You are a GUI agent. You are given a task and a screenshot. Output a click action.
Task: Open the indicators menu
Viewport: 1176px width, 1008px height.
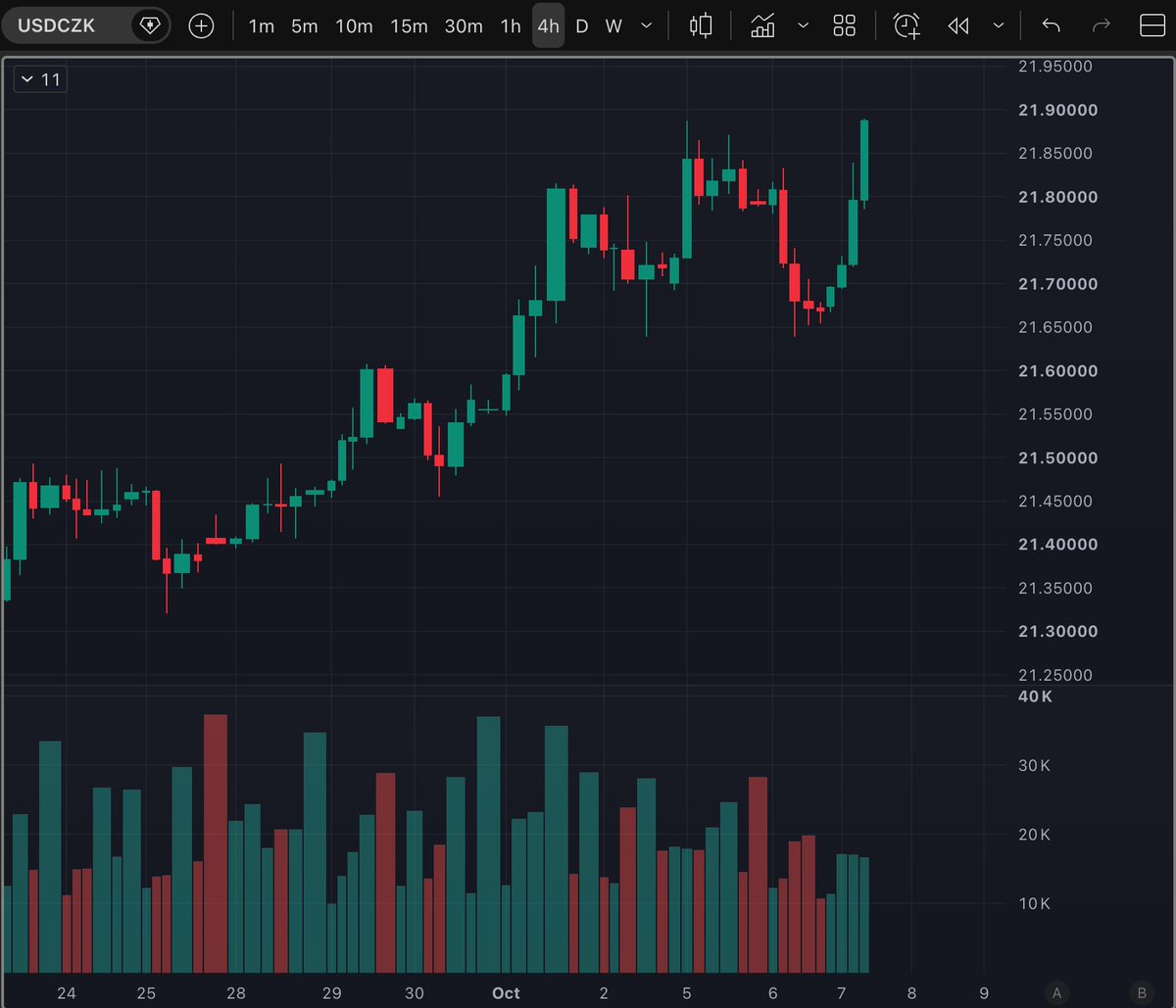tap(763, 26)
